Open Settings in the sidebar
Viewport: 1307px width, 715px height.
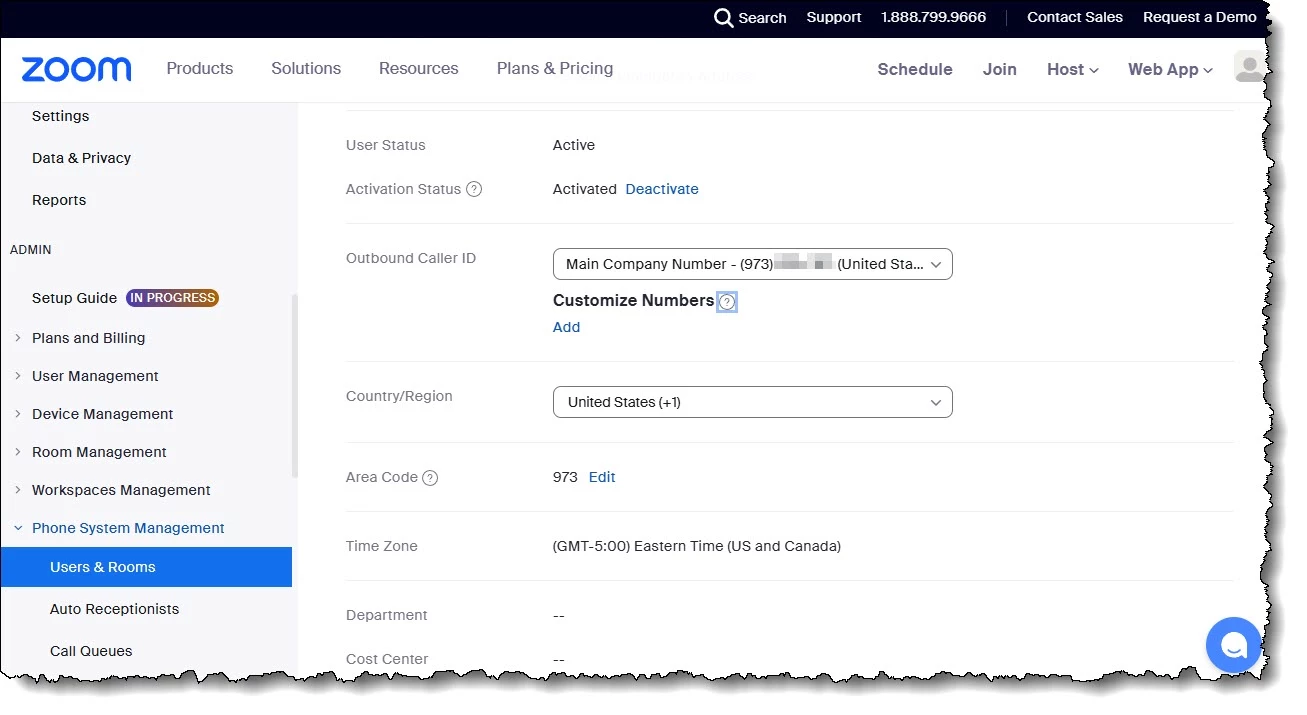pyautogui.click(x=60, y=116)
